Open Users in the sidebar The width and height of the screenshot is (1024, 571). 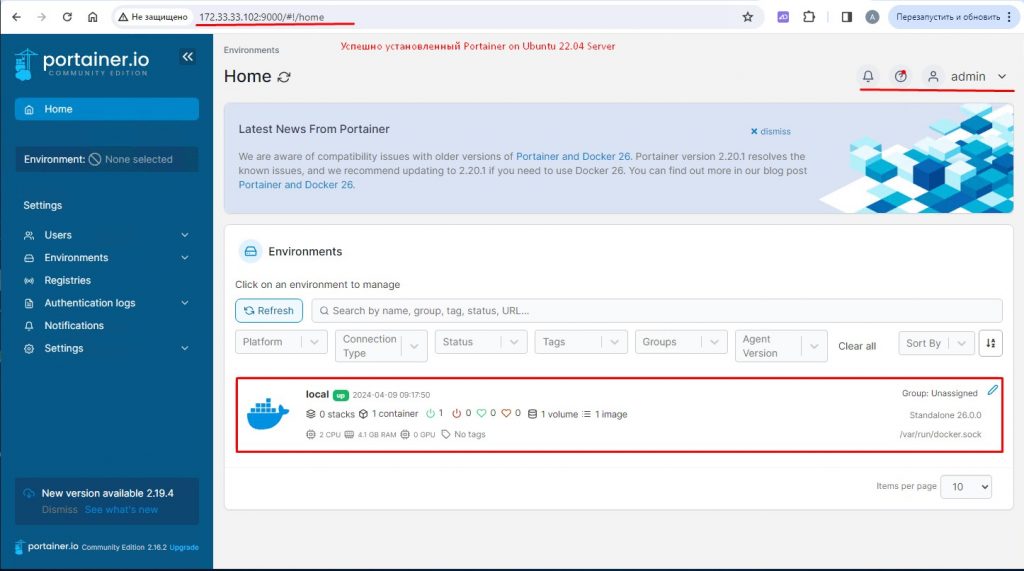pos(57,235)
